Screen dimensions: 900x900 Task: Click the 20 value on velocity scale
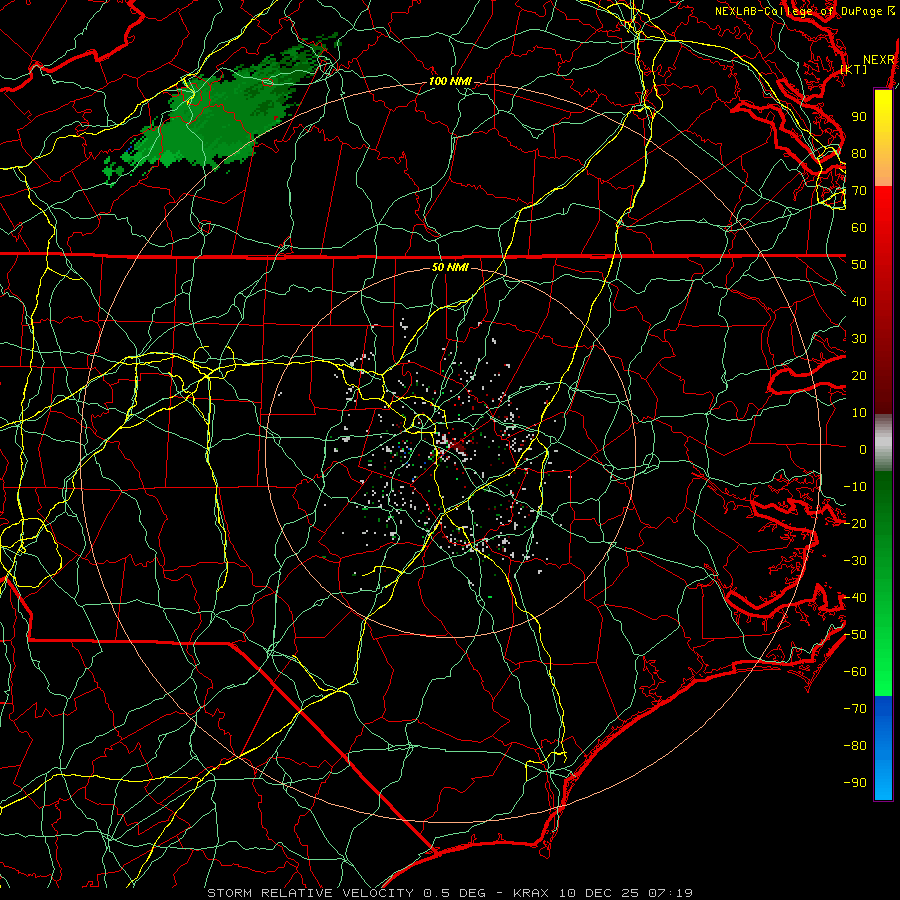pos(859,376)
